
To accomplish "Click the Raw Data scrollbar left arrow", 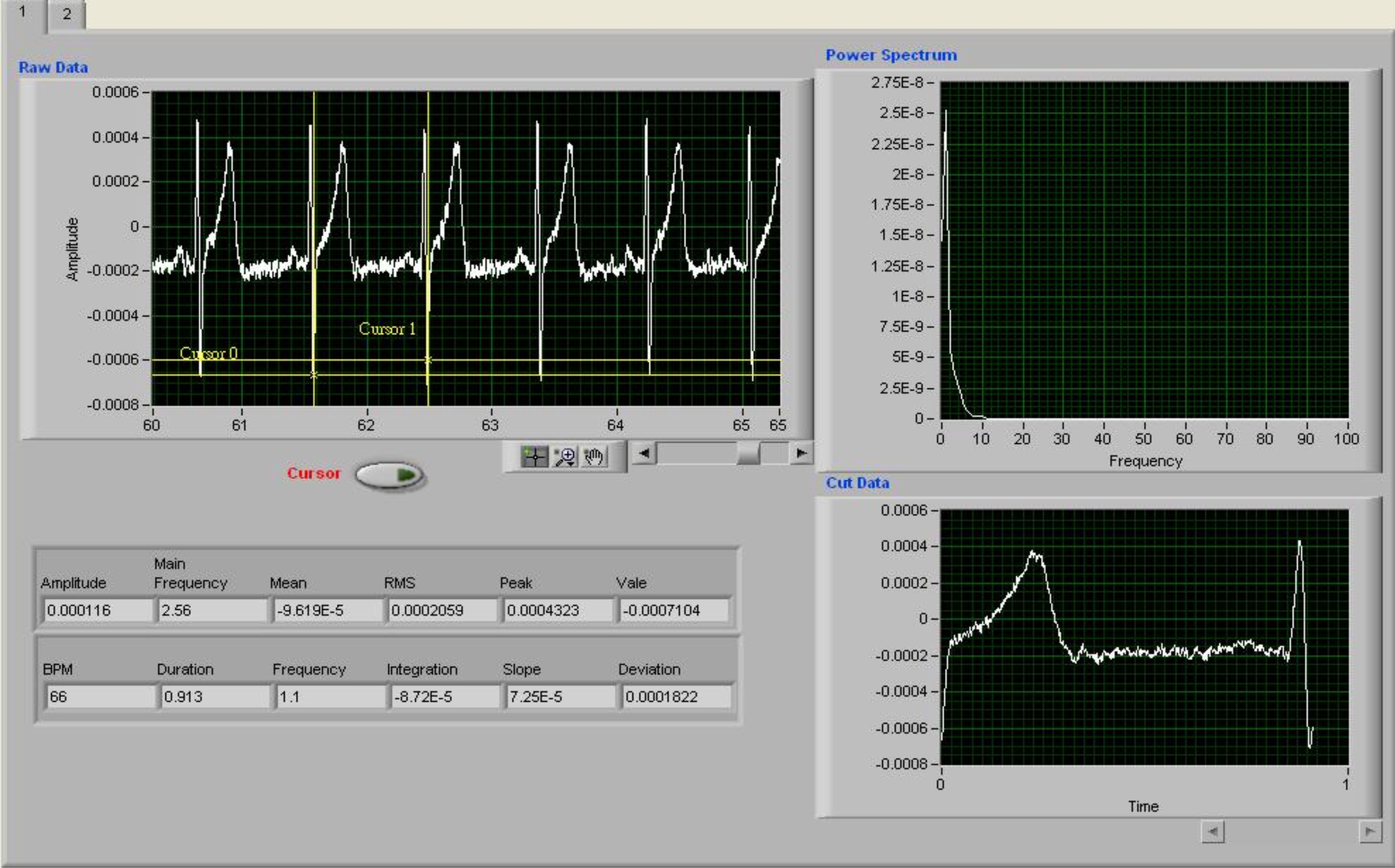I will pos(644,453).
